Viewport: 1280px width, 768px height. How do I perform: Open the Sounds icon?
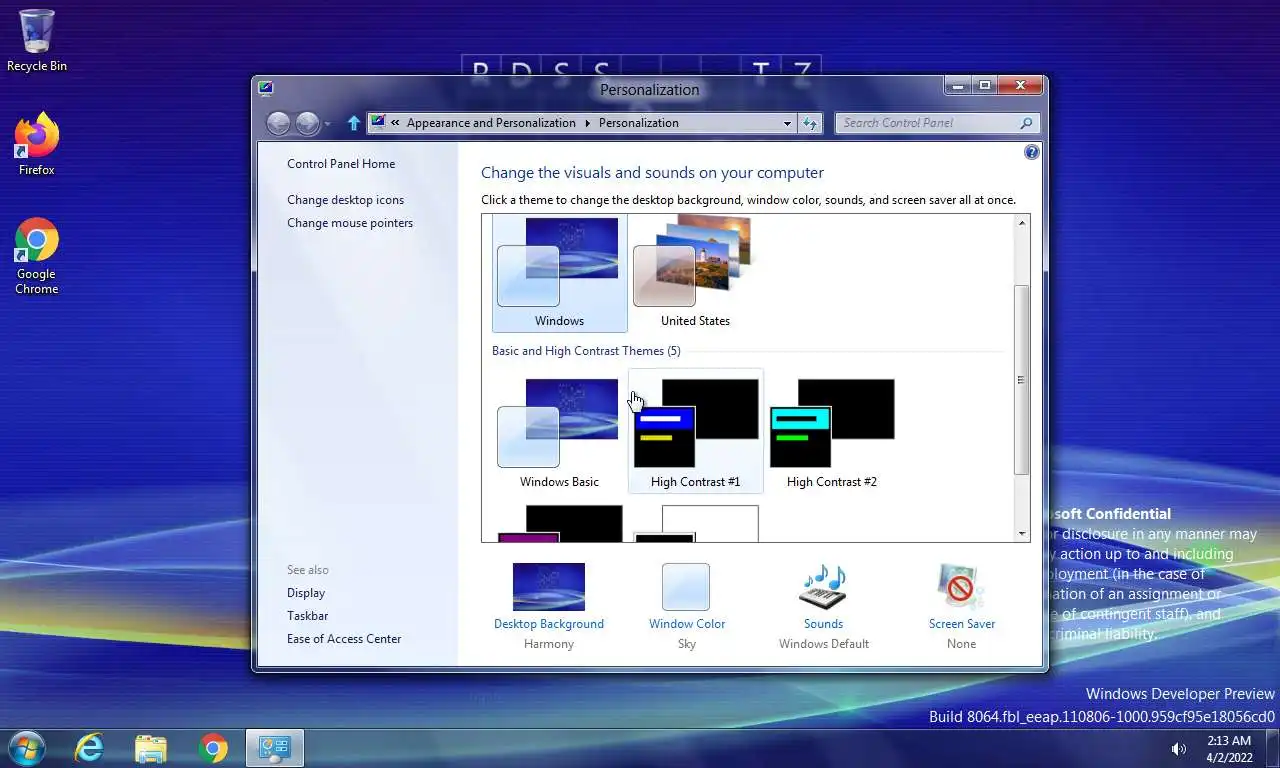click(823, 587)
